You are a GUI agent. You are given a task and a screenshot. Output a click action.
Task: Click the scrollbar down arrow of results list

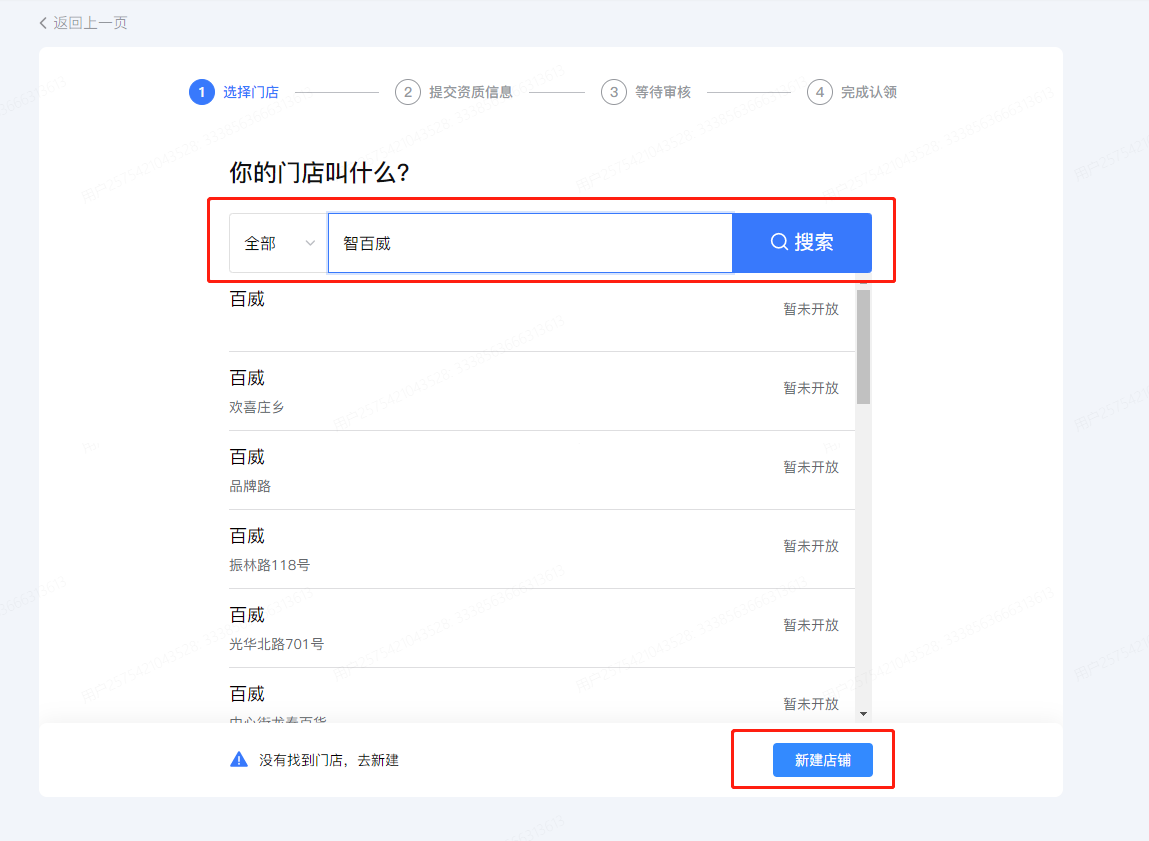(864, 714)
